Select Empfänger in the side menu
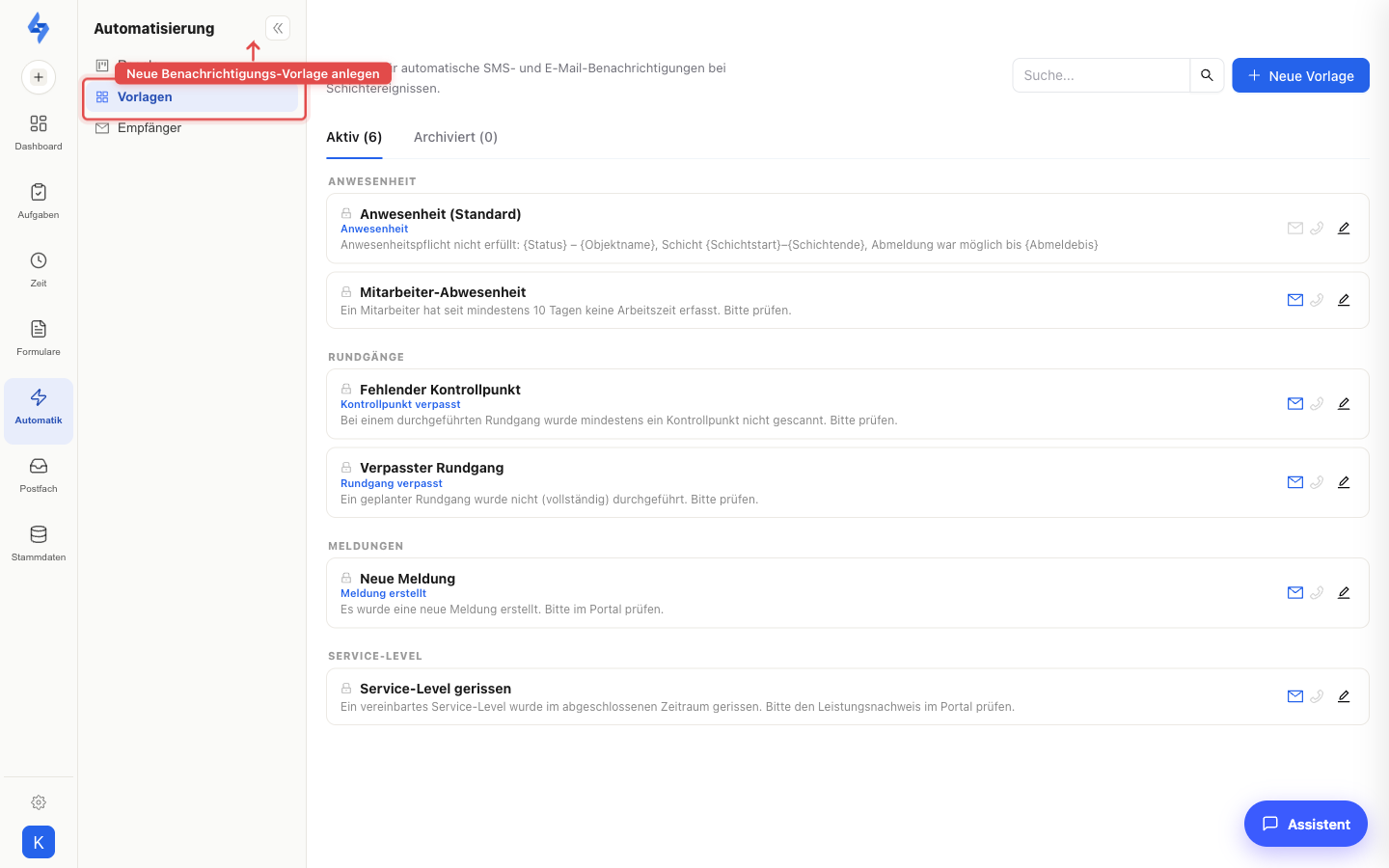1389x868 pixels. (190, 127)
